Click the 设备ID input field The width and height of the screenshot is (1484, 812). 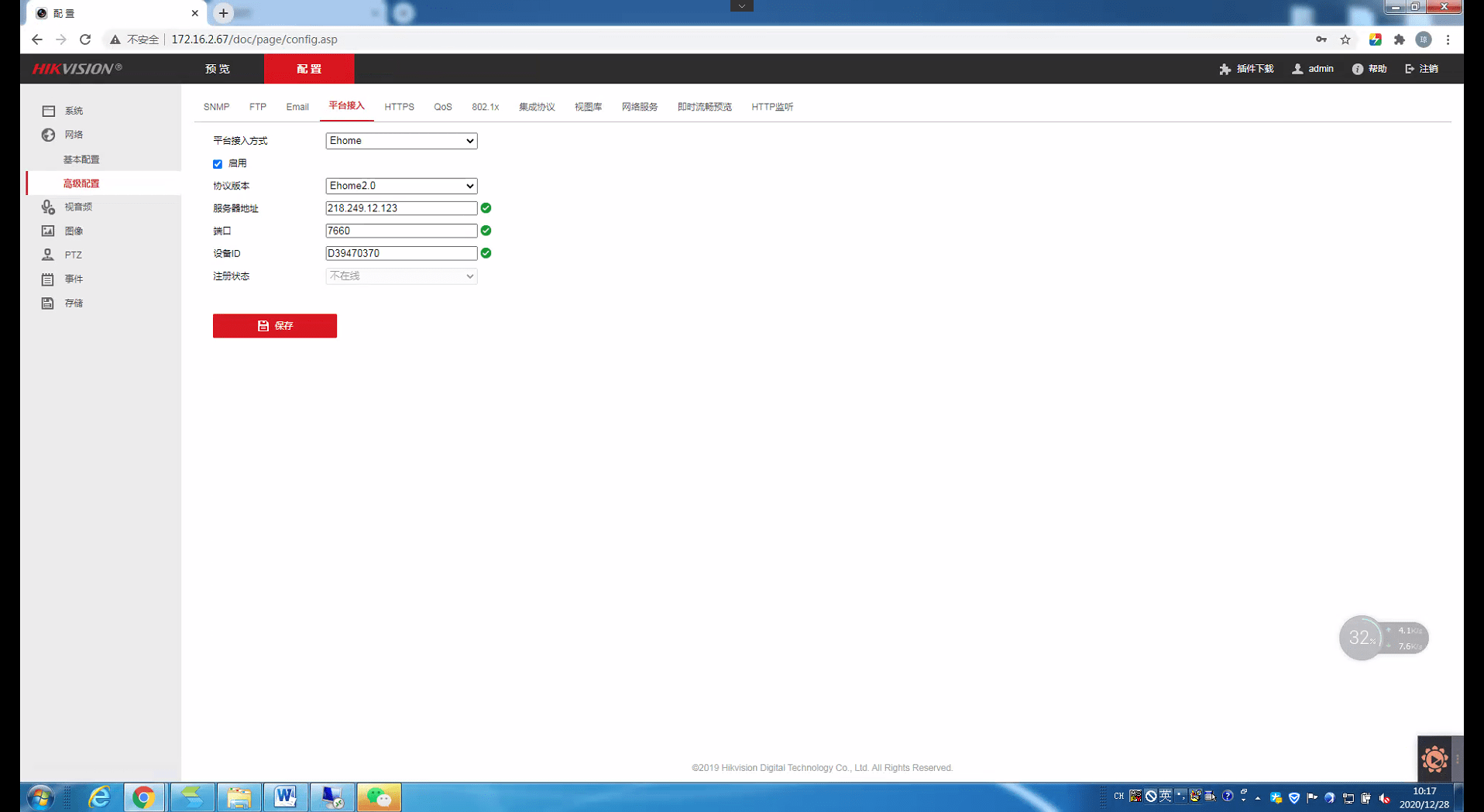tap(401, 253)
